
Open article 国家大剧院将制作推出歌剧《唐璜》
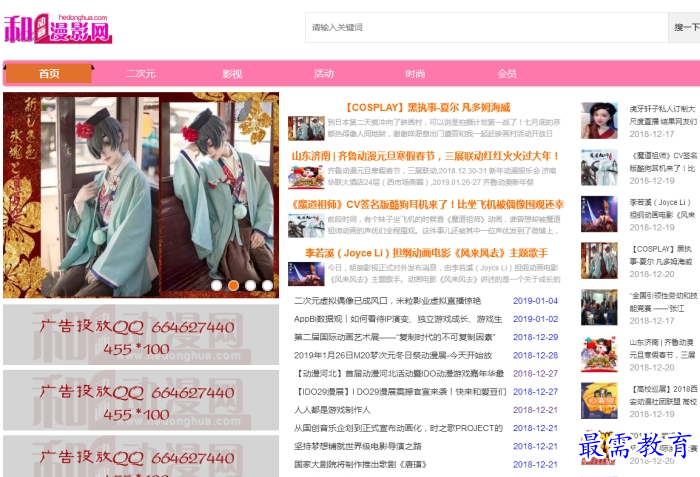pyautogui.click(x=360, y=464)
